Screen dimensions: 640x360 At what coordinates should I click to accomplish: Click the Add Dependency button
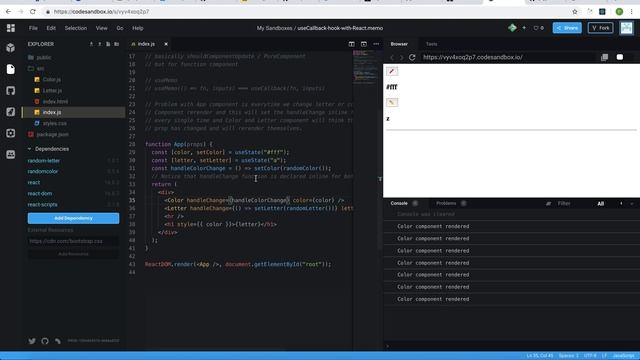[73, 218]
